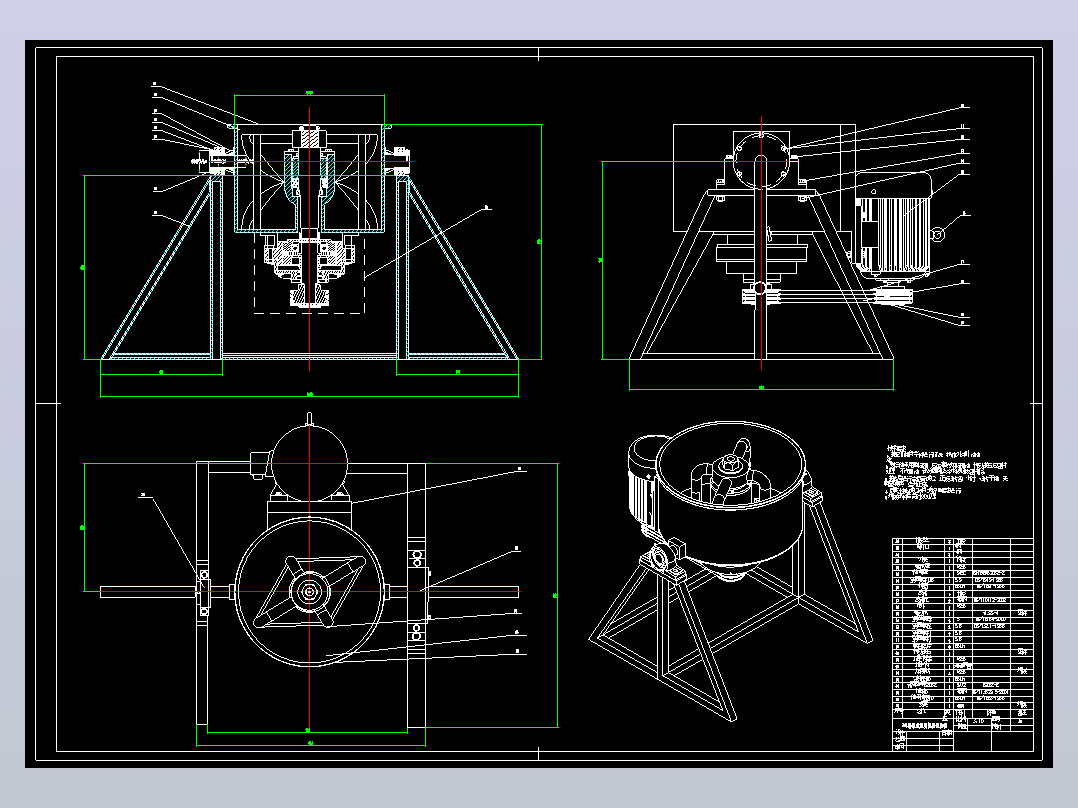Click the belt pulley beneath the motor in the side view
Viewport: 1078px width, 808px height.
pos(894,296)
